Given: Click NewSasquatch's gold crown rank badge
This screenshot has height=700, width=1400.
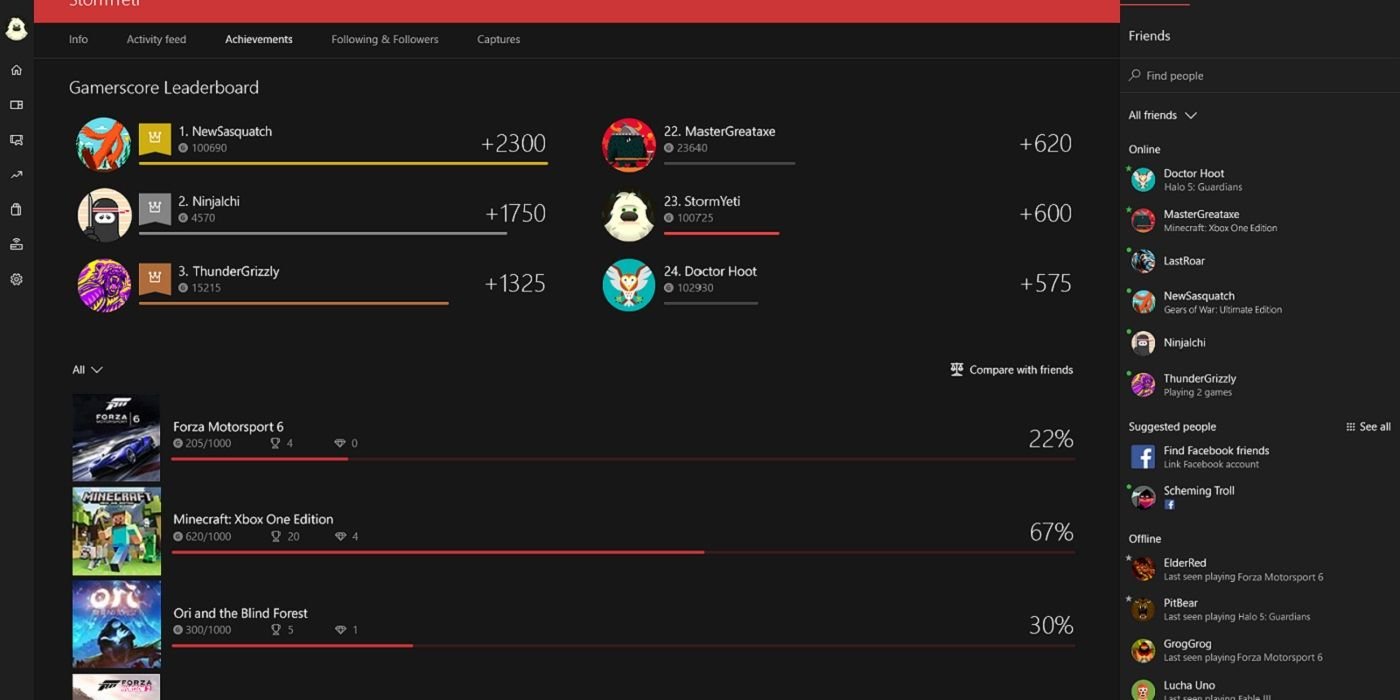Looking at the screenshot, I should point(155,139).
